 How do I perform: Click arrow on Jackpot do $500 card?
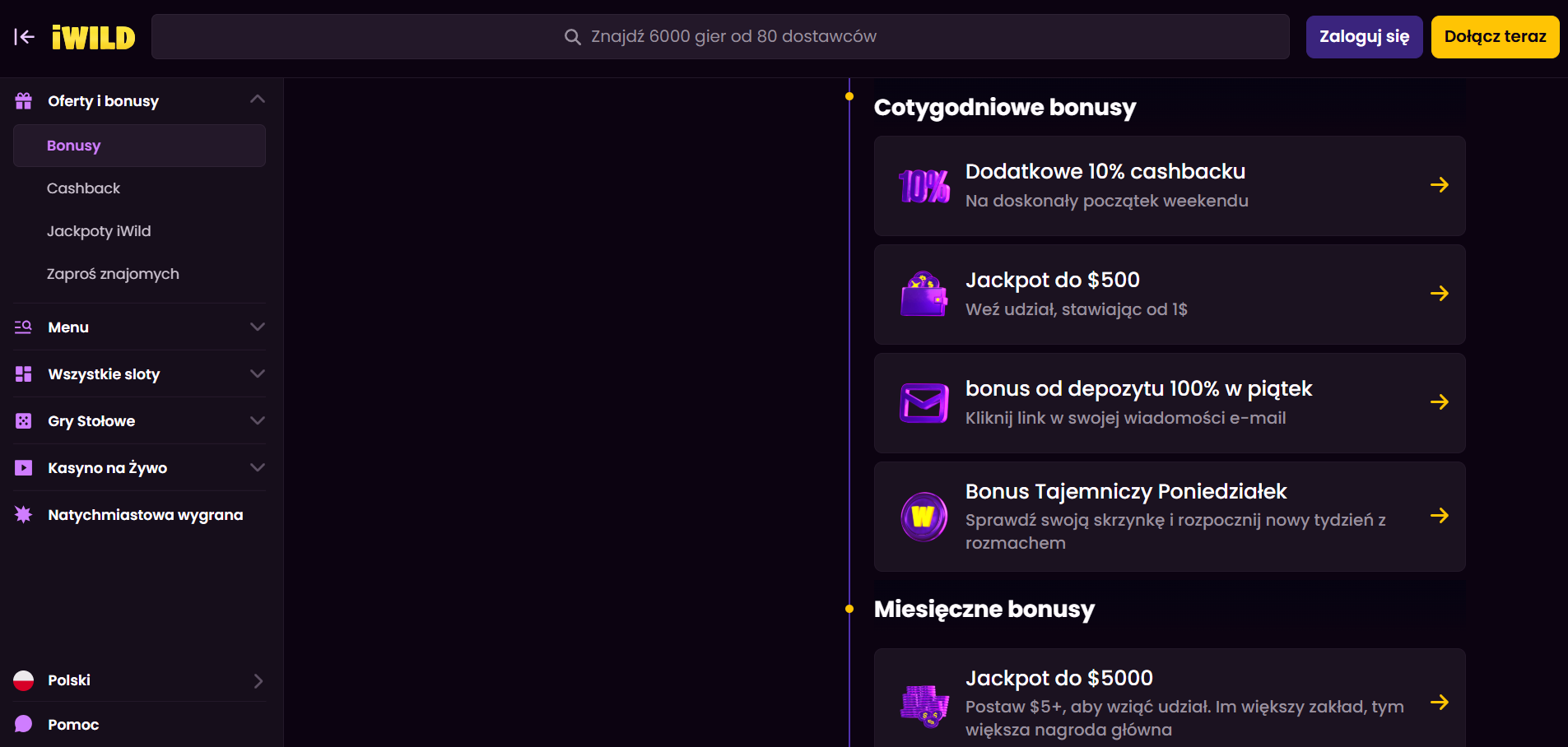pos(1439,294)
